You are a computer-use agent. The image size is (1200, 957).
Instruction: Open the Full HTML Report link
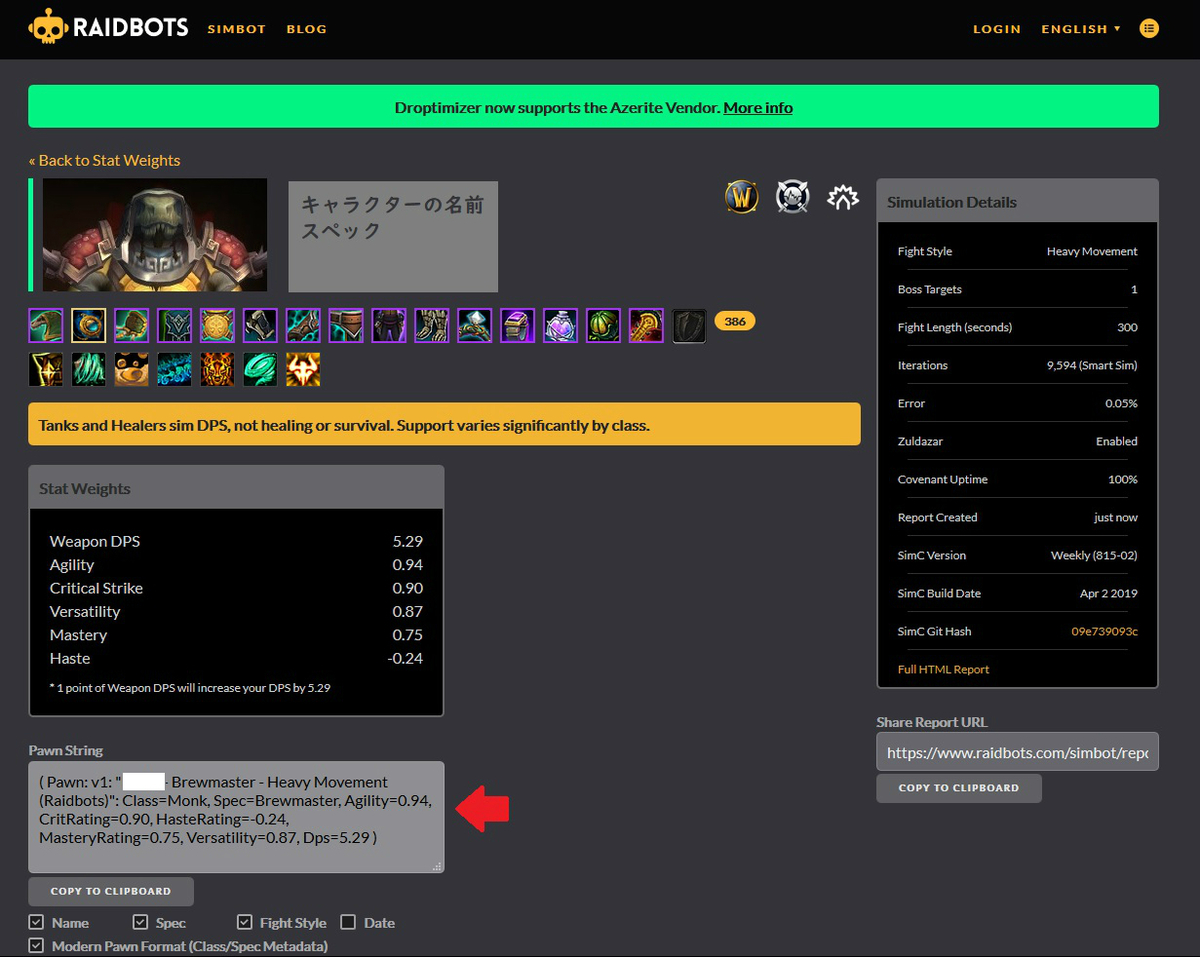943,669
